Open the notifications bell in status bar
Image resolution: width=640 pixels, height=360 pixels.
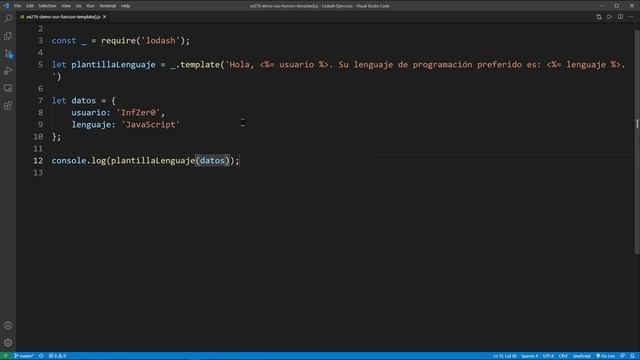tap(632, 356)
